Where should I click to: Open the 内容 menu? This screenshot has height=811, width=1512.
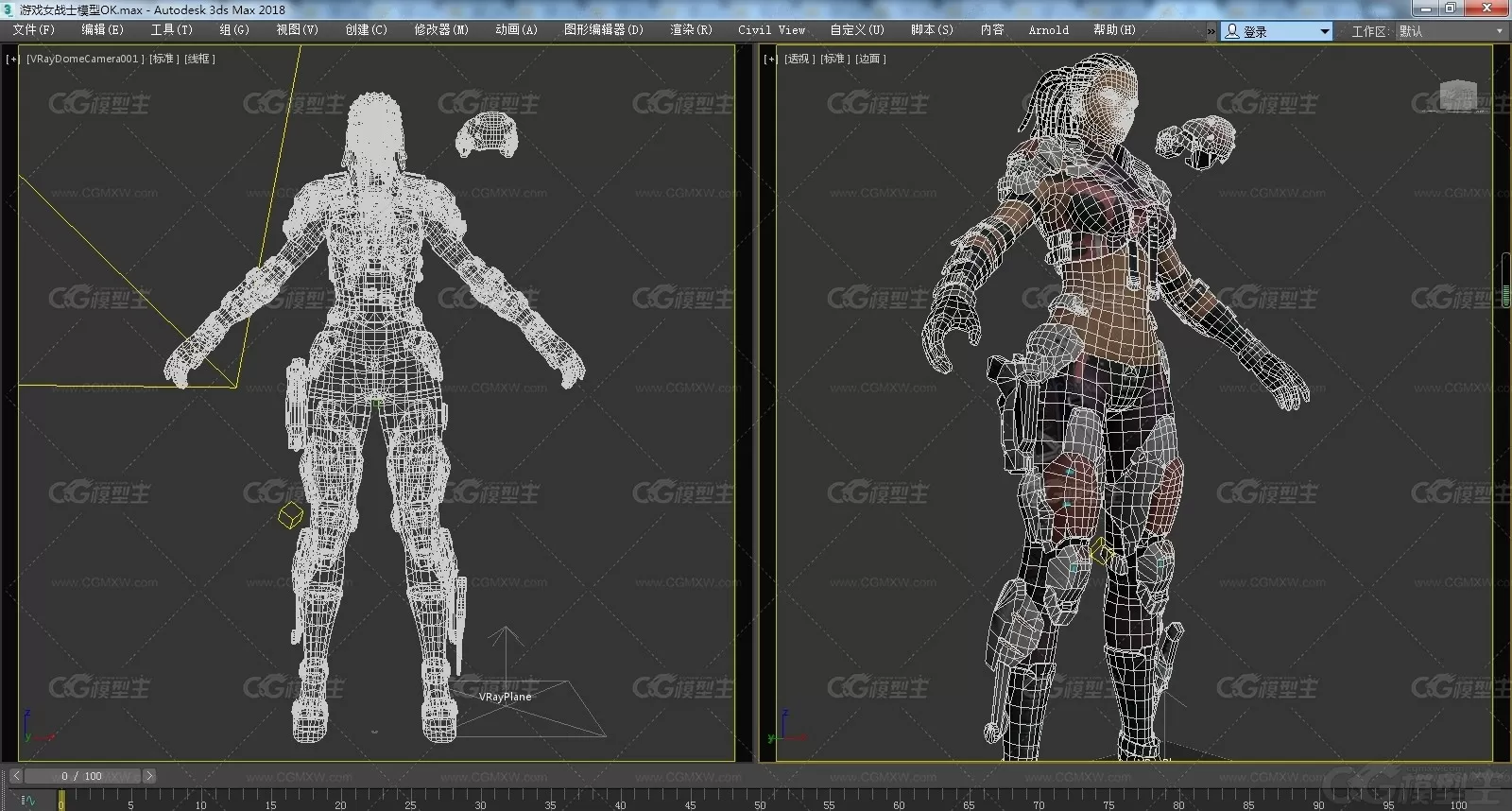(992, 30)
